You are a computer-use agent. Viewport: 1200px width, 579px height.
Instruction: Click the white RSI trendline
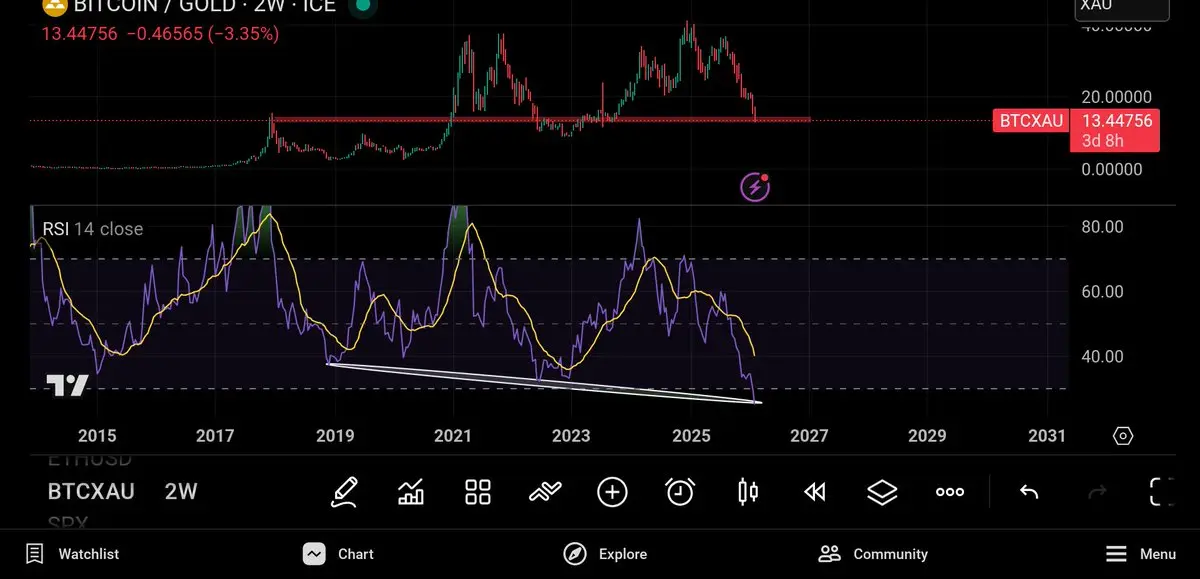(545, 383)
